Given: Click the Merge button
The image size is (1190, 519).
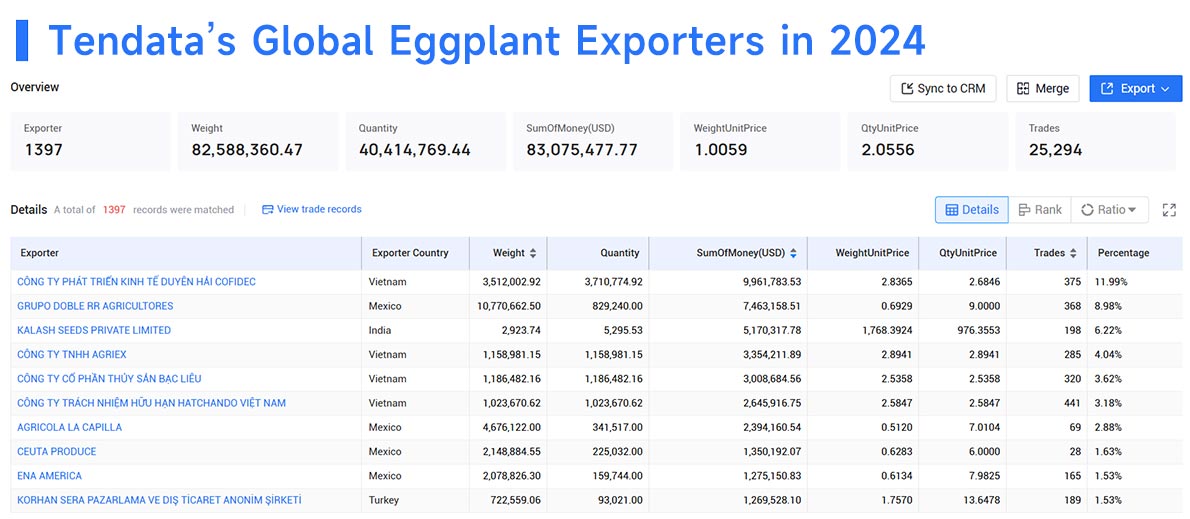Looking at the screenshot, I should click(1043, 89).
